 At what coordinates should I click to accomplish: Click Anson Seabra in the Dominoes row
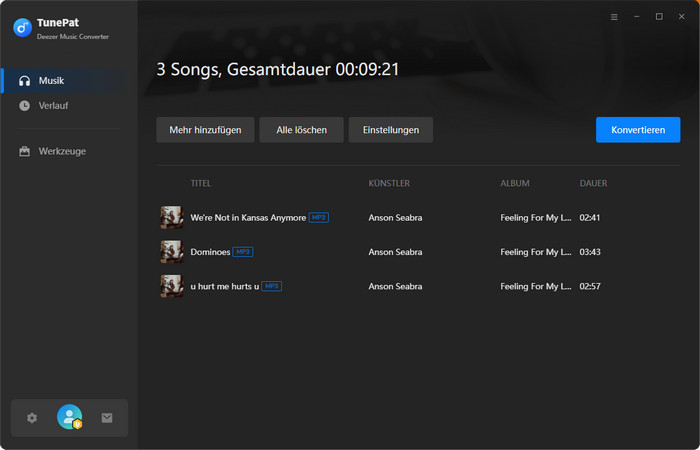395,252
